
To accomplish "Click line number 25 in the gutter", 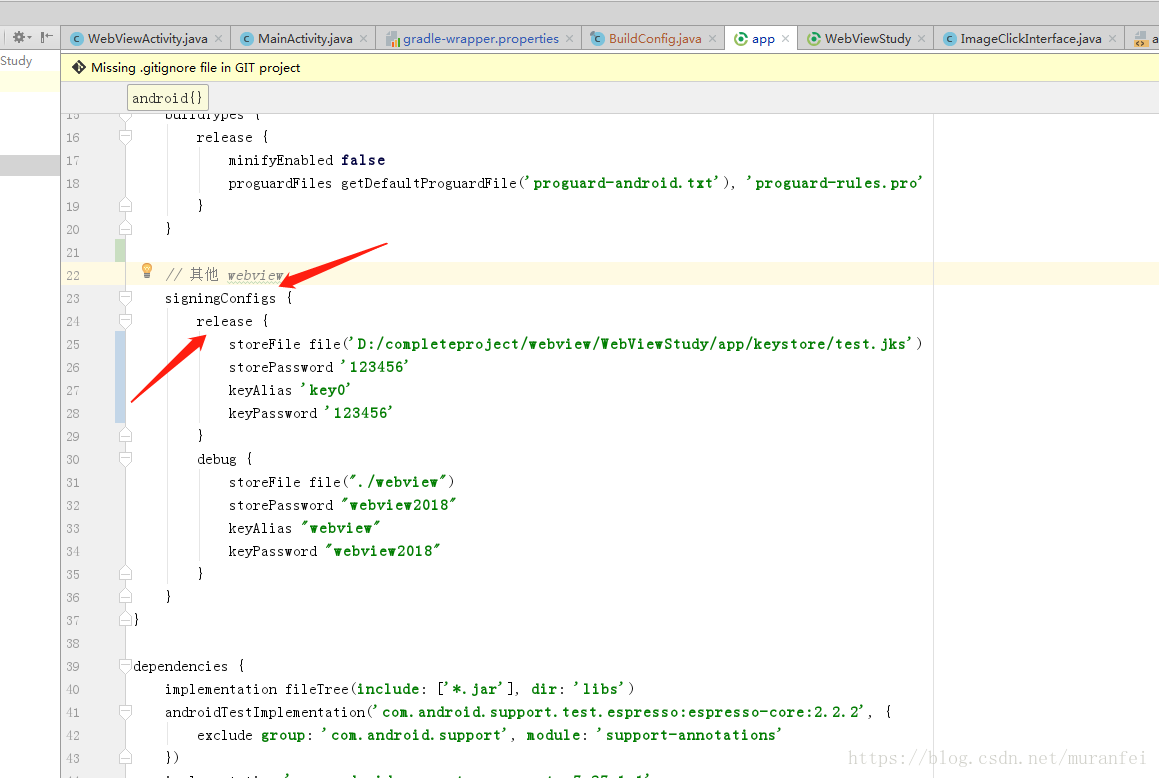I will click(72, 344).
